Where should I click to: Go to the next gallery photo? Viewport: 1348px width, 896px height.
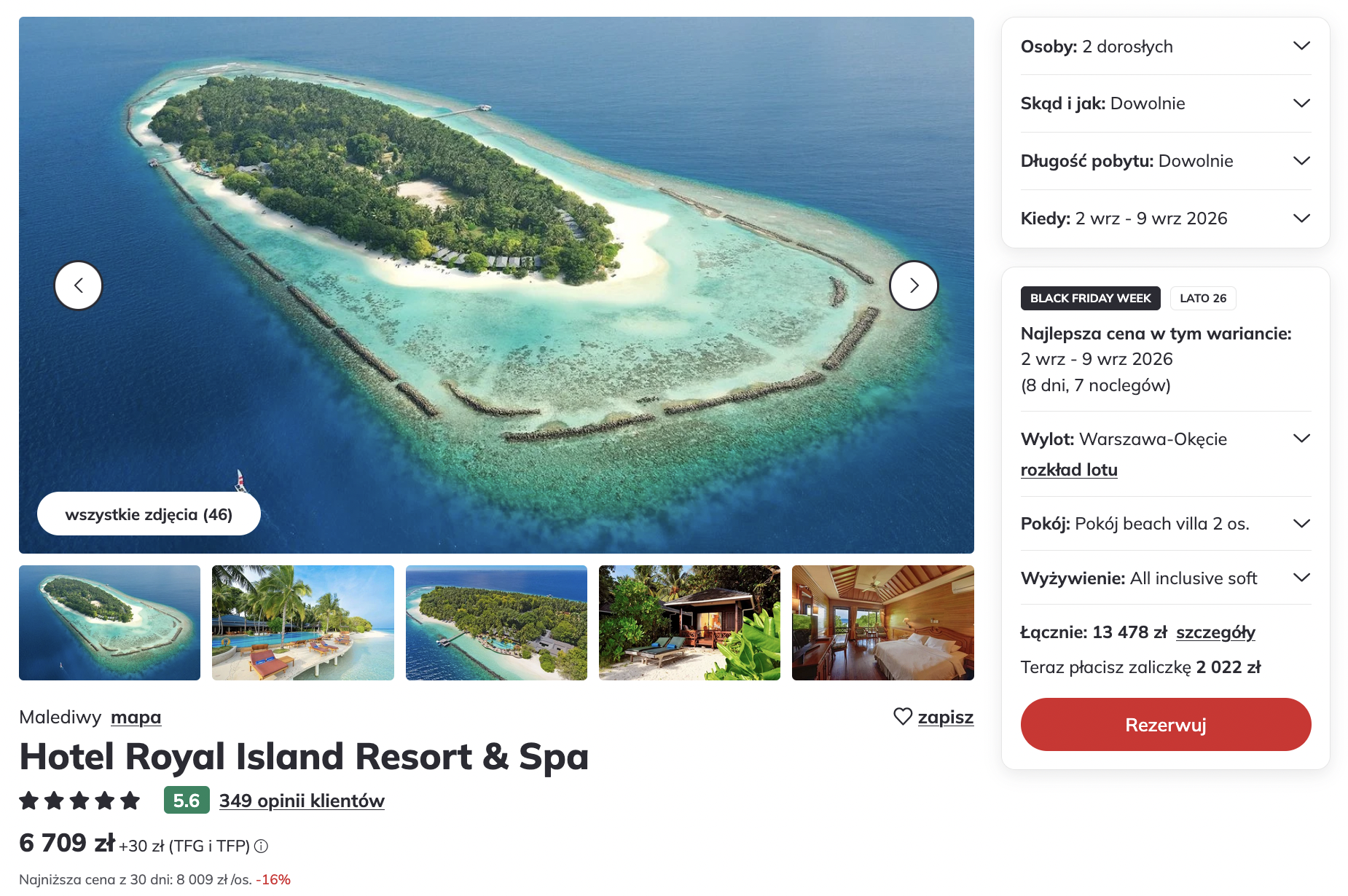914,286
